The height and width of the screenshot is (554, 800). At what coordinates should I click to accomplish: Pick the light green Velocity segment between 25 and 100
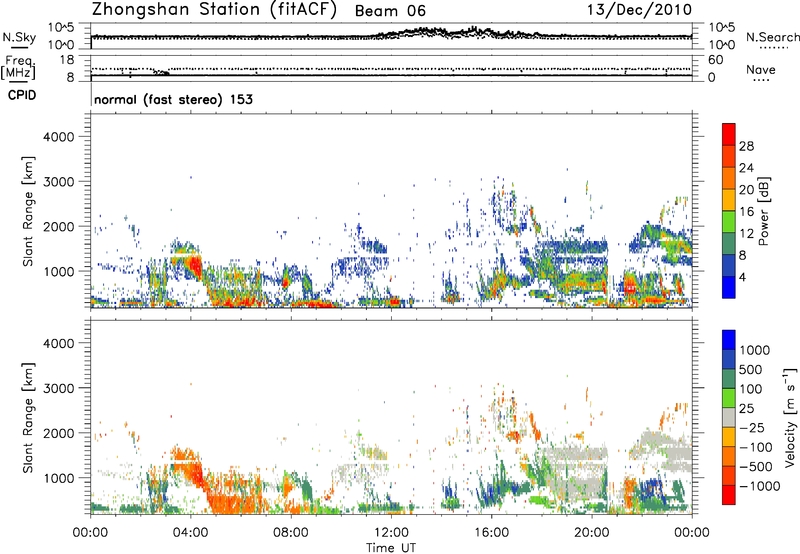(x=729, y=398)
